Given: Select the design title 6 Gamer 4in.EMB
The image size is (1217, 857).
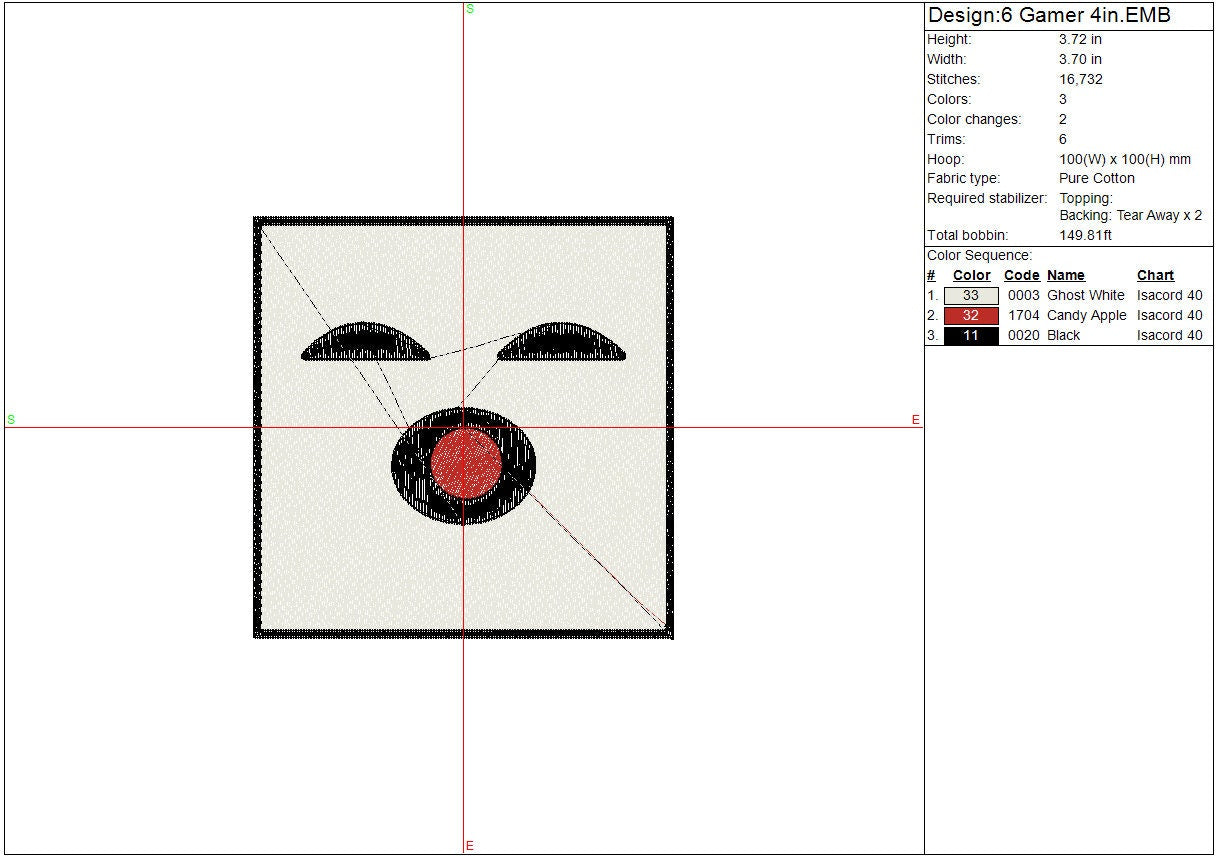Looking at the screenshot, I should tap(1049, 16).
